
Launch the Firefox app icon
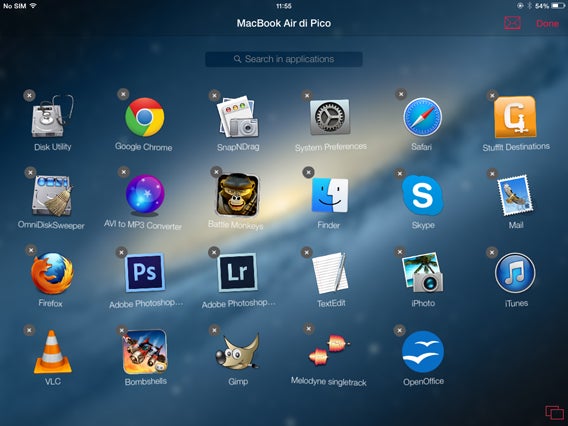coord(52,273)
